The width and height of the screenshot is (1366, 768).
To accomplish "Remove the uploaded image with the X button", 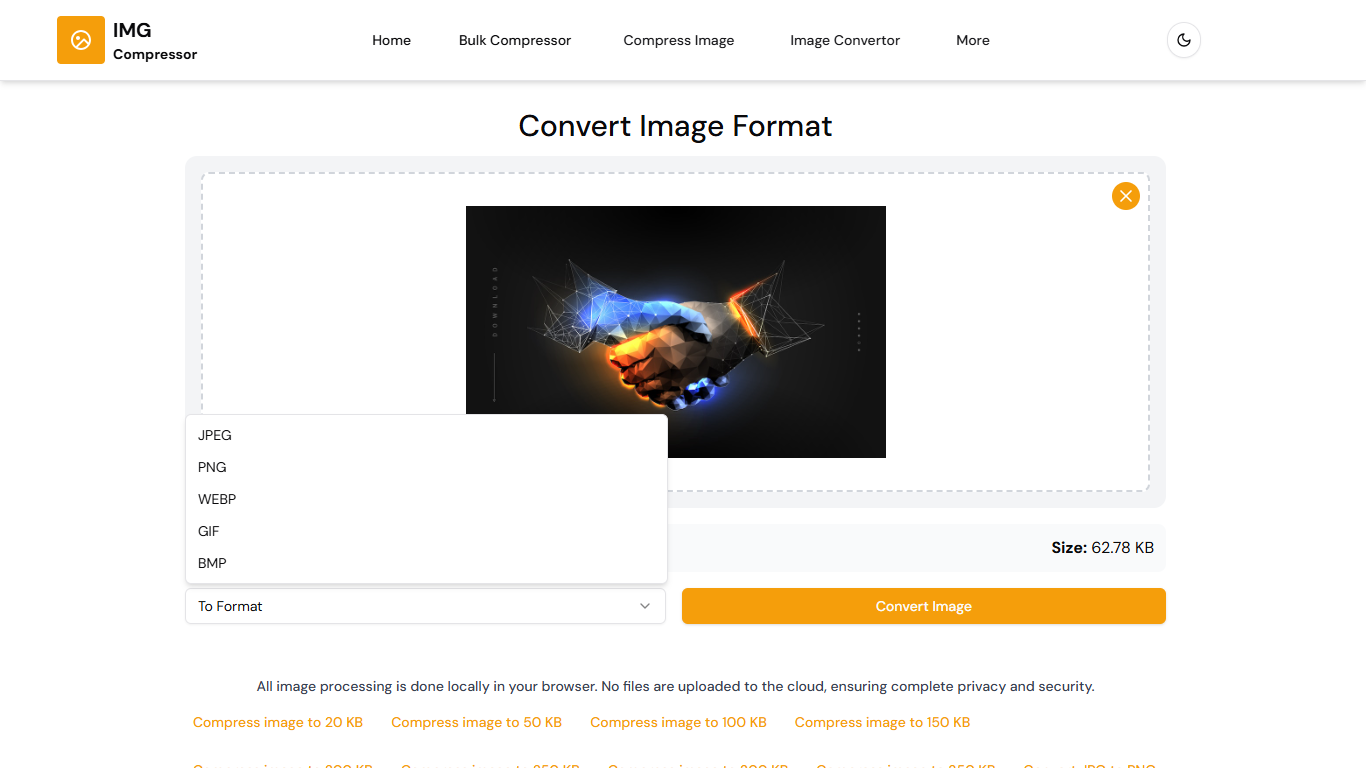I will point(1125,196).
